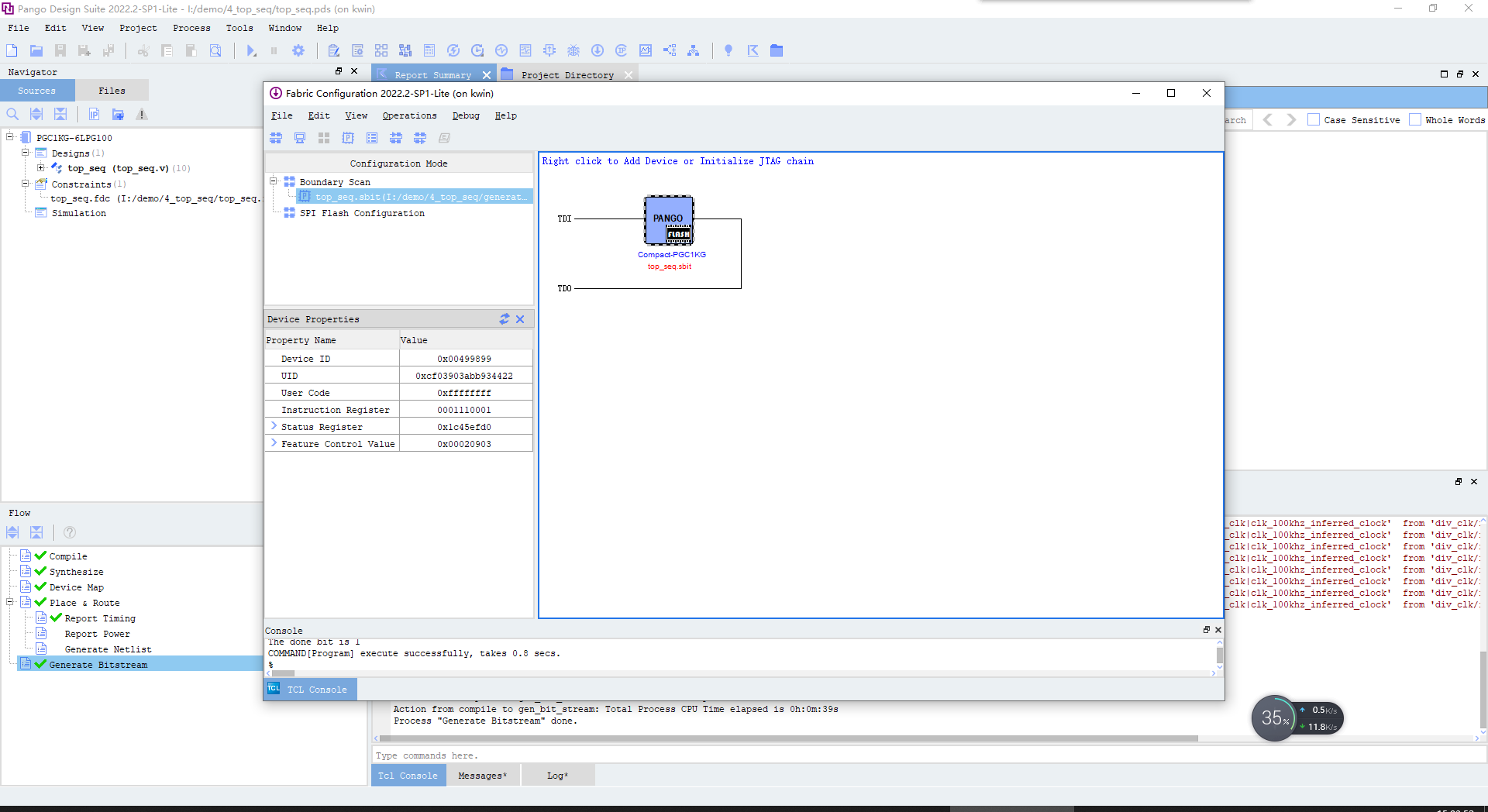Screen dimensions: 1488x812
Task: Click the Run flow play icon
Action: pos(251,50)
